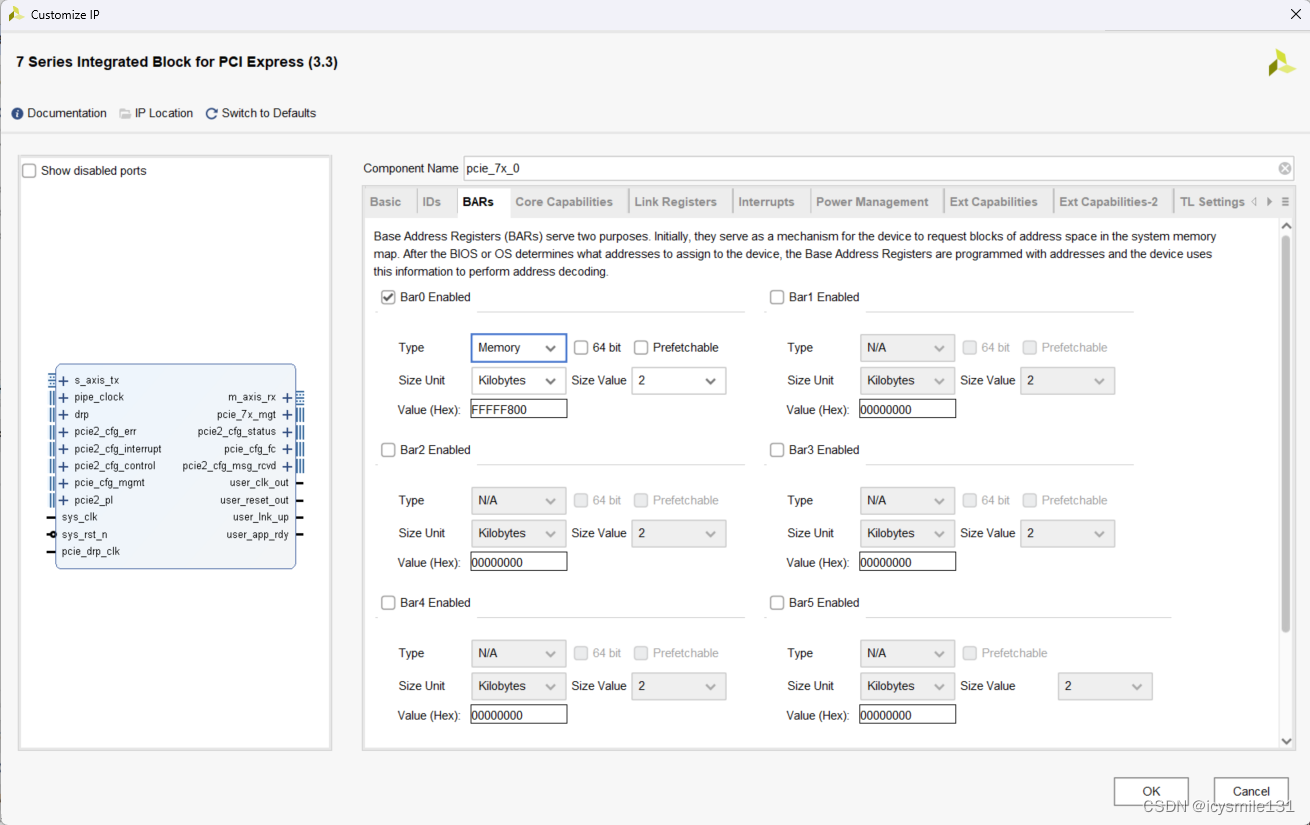Enable Bar0 64 bit checkbox

[581, 348]
